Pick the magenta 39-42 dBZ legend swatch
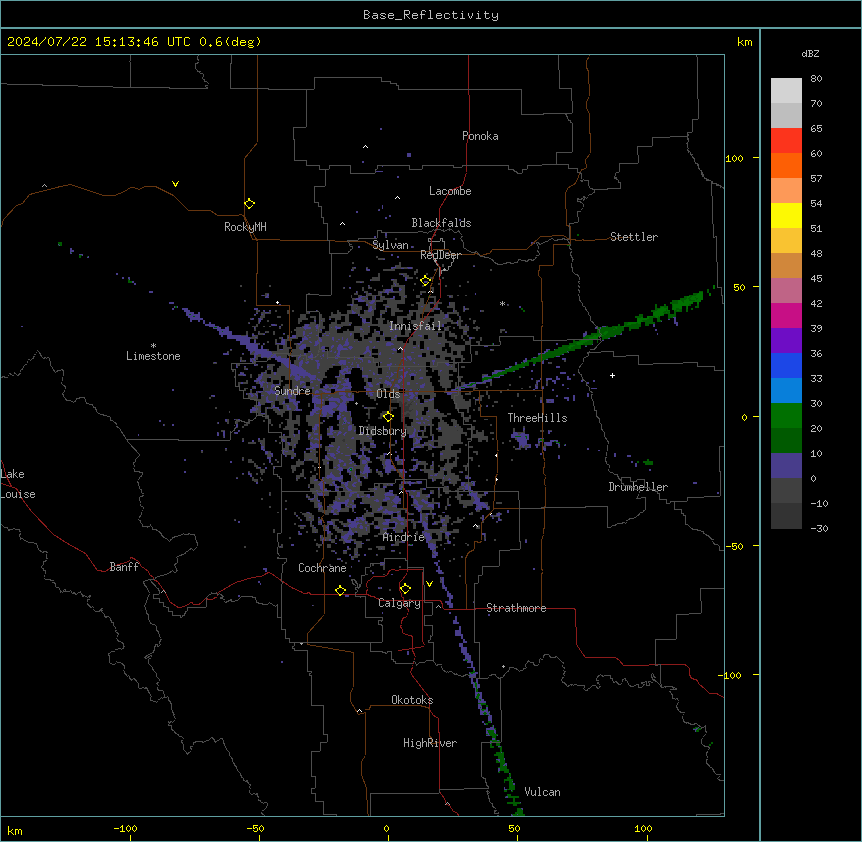The height and width of the screenshot is (842, 862). (786, 315)
